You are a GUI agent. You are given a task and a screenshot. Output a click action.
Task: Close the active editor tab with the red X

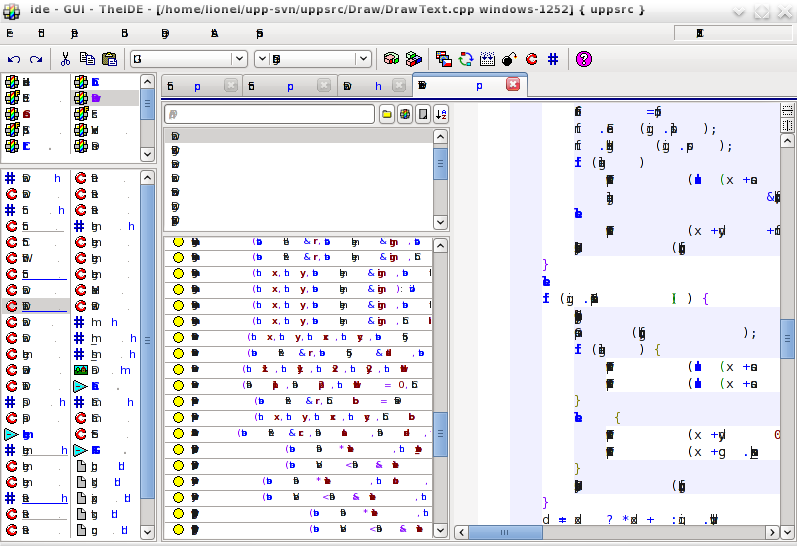pos(513,85)
